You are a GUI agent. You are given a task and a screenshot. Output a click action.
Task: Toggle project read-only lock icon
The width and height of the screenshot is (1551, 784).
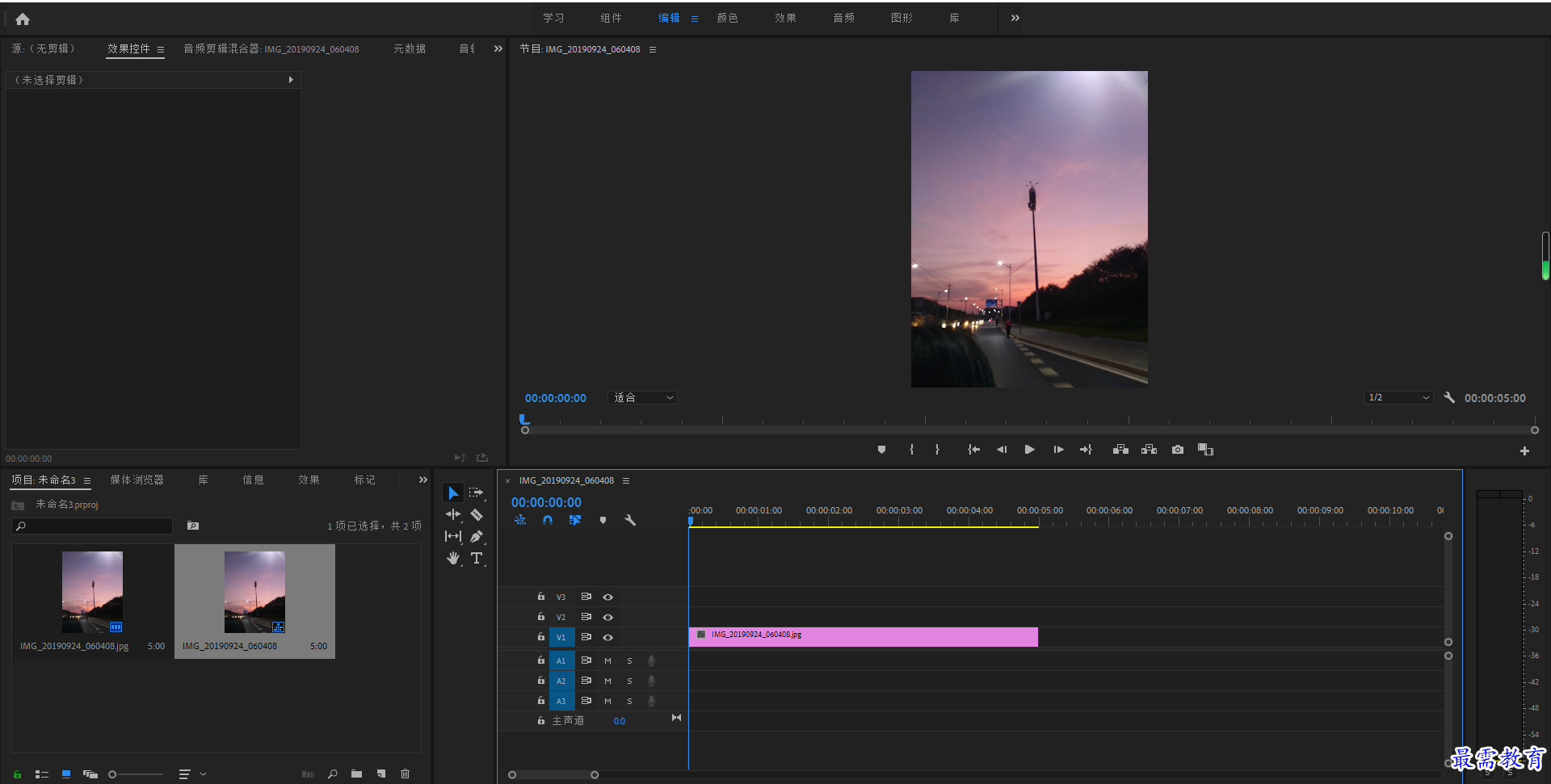17,774
